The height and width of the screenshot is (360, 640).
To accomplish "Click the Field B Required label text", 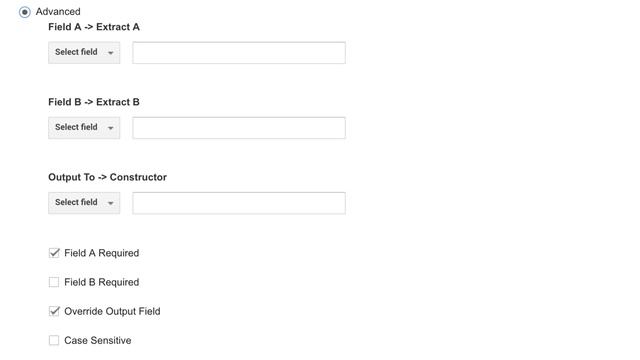I will (x=102, y=282).
